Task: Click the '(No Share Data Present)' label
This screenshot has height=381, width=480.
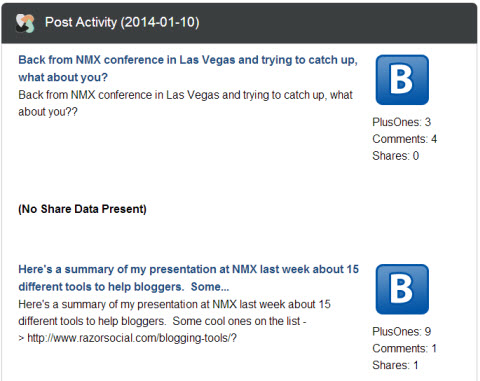Action: tap(82, 209)
